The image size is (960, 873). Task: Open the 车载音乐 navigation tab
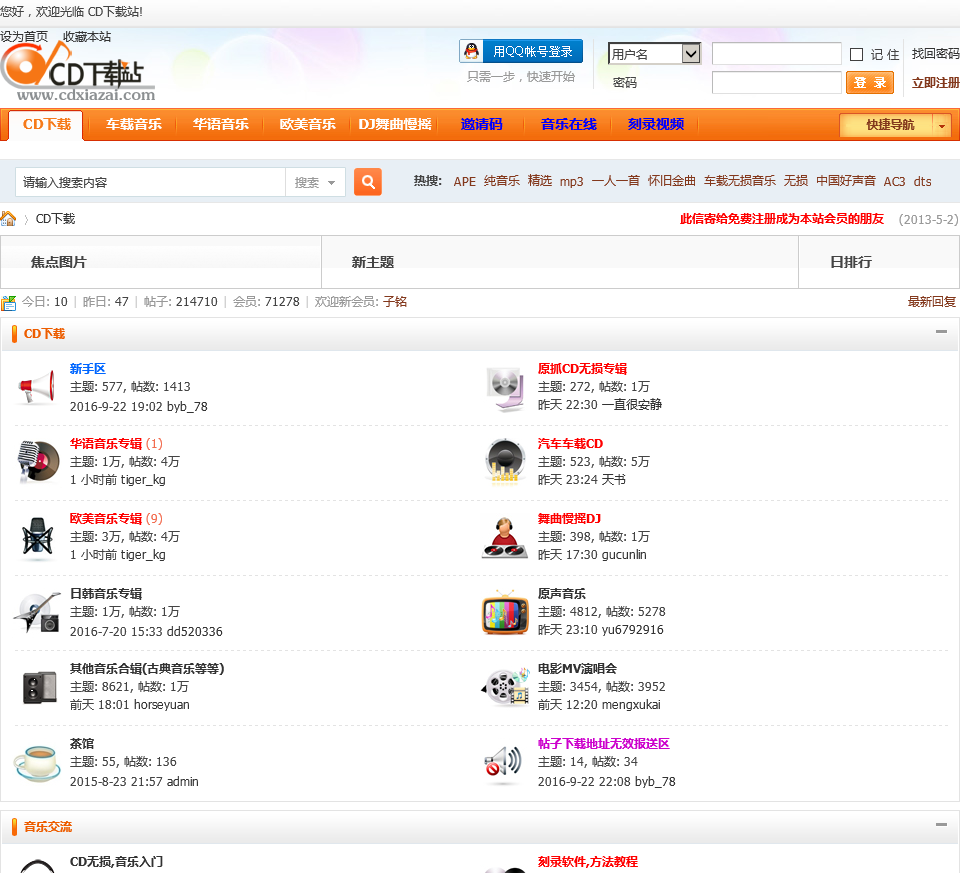coord(133,124)
